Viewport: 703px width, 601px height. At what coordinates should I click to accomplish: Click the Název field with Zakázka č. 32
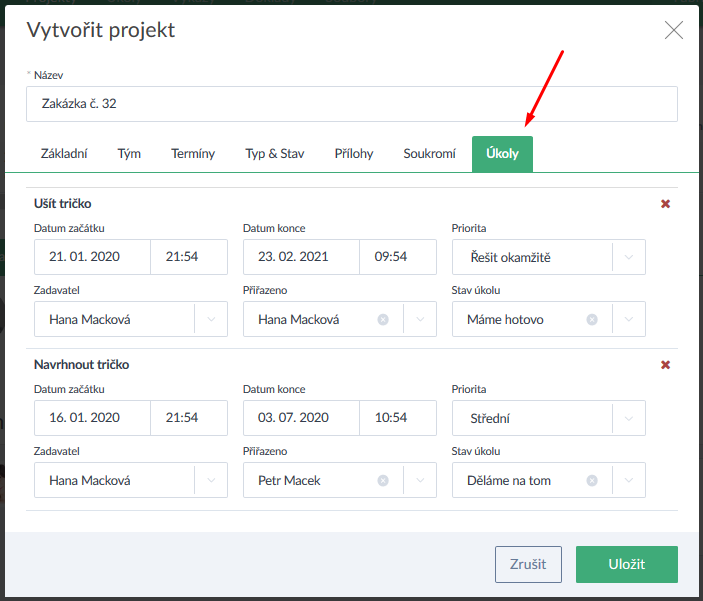351,104
